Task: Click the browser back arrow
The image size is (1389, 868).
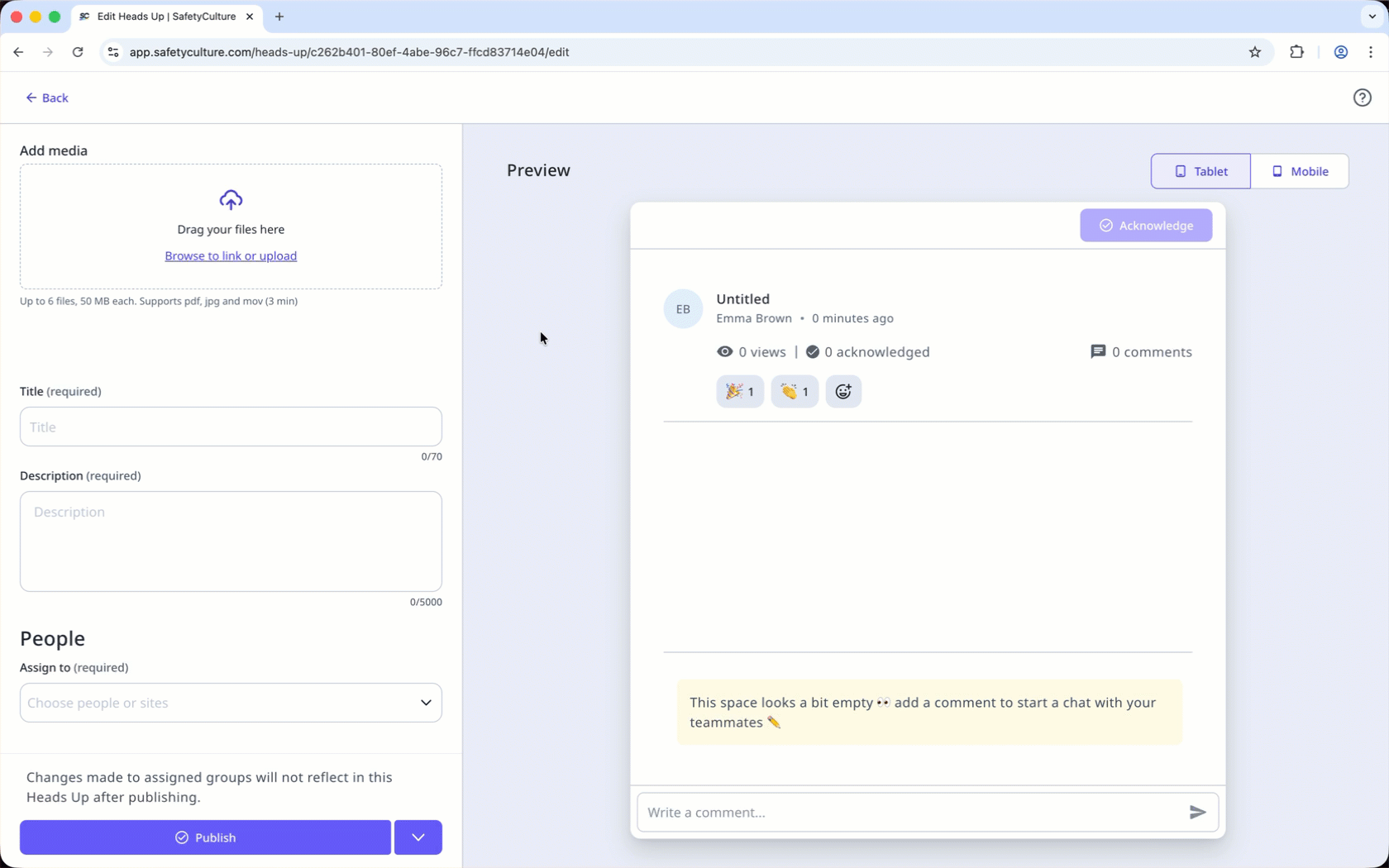Action: 18,52
